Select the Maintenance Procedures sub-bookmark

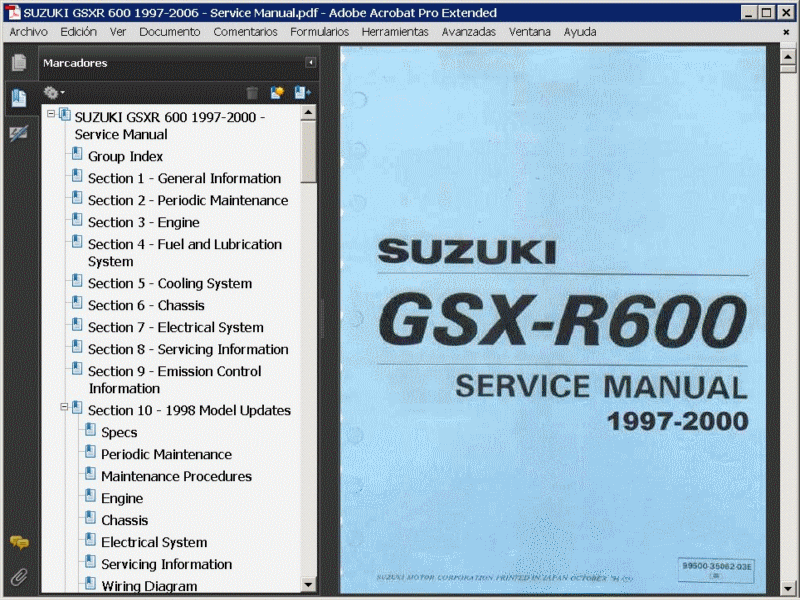tap(177, 476)
